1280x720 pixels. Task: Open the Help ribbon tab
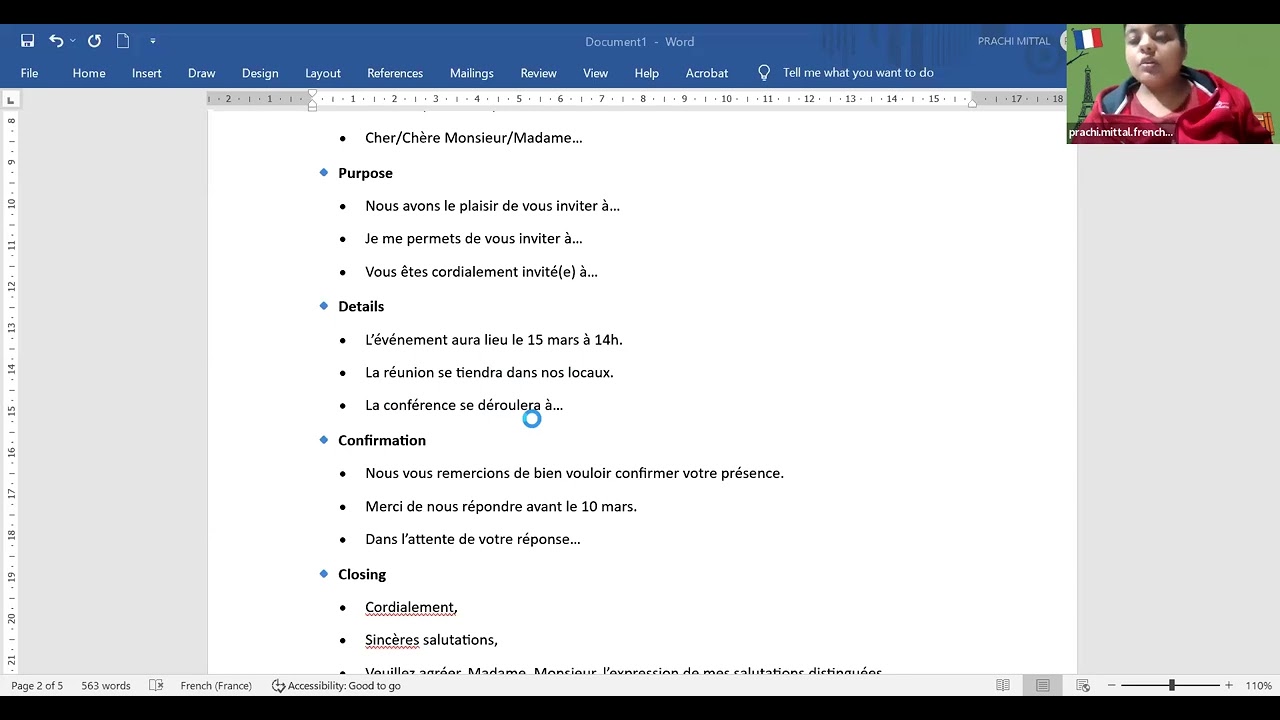pos(647,73)
